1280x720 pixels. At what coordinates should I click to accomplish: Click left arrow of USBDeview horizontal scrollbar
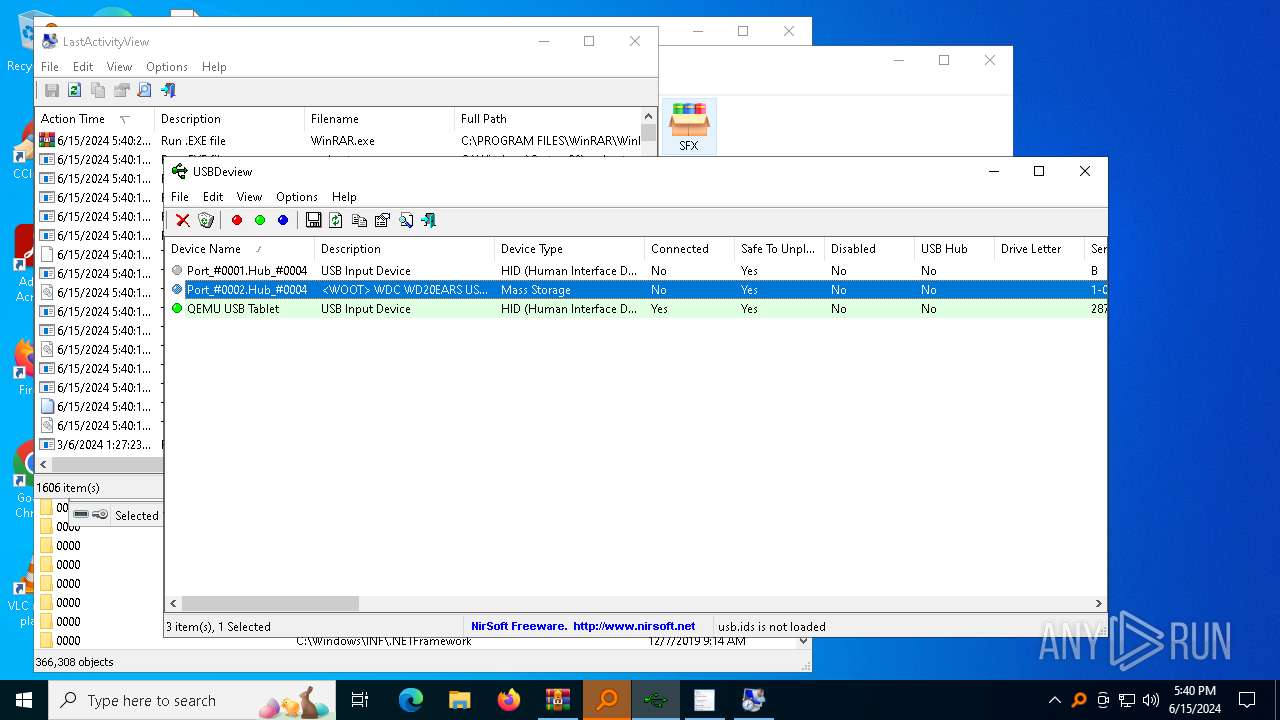tap(174, 604)
